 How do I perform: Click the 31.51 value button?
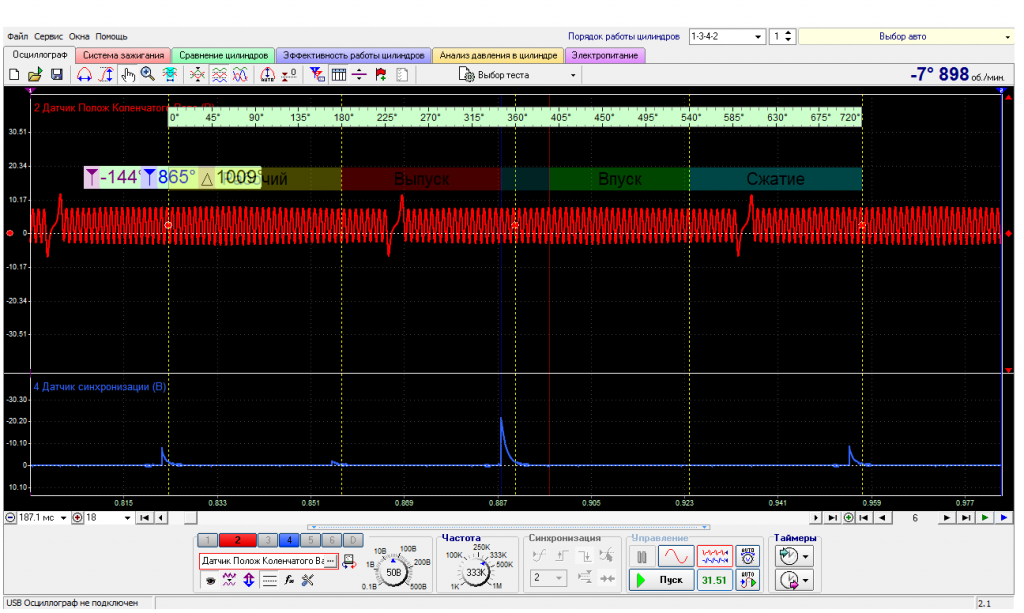[x=714, y=580]
